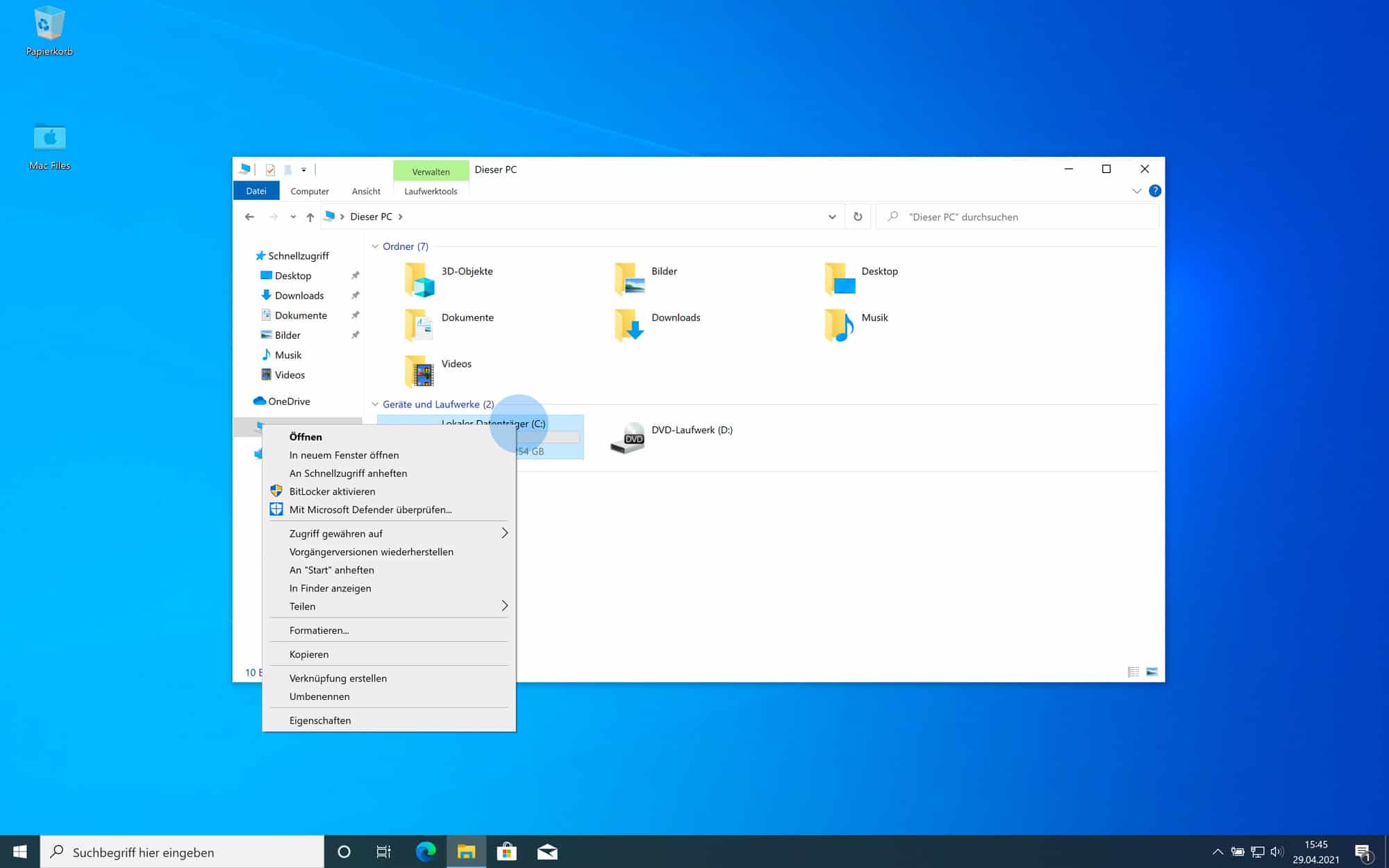The image size is (1389, 868).
Task: Open the Dokumente folder in Ordner section
Action: [449, 325]
